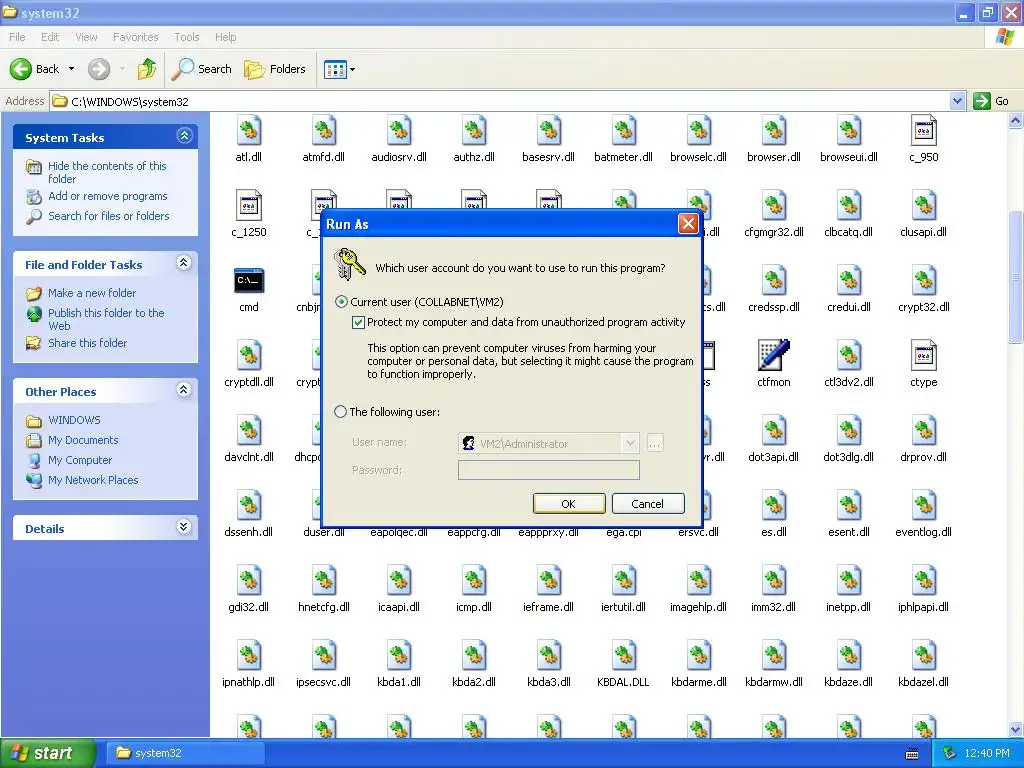
Task: Open Add or remove programs
Action: pos(108,196)
